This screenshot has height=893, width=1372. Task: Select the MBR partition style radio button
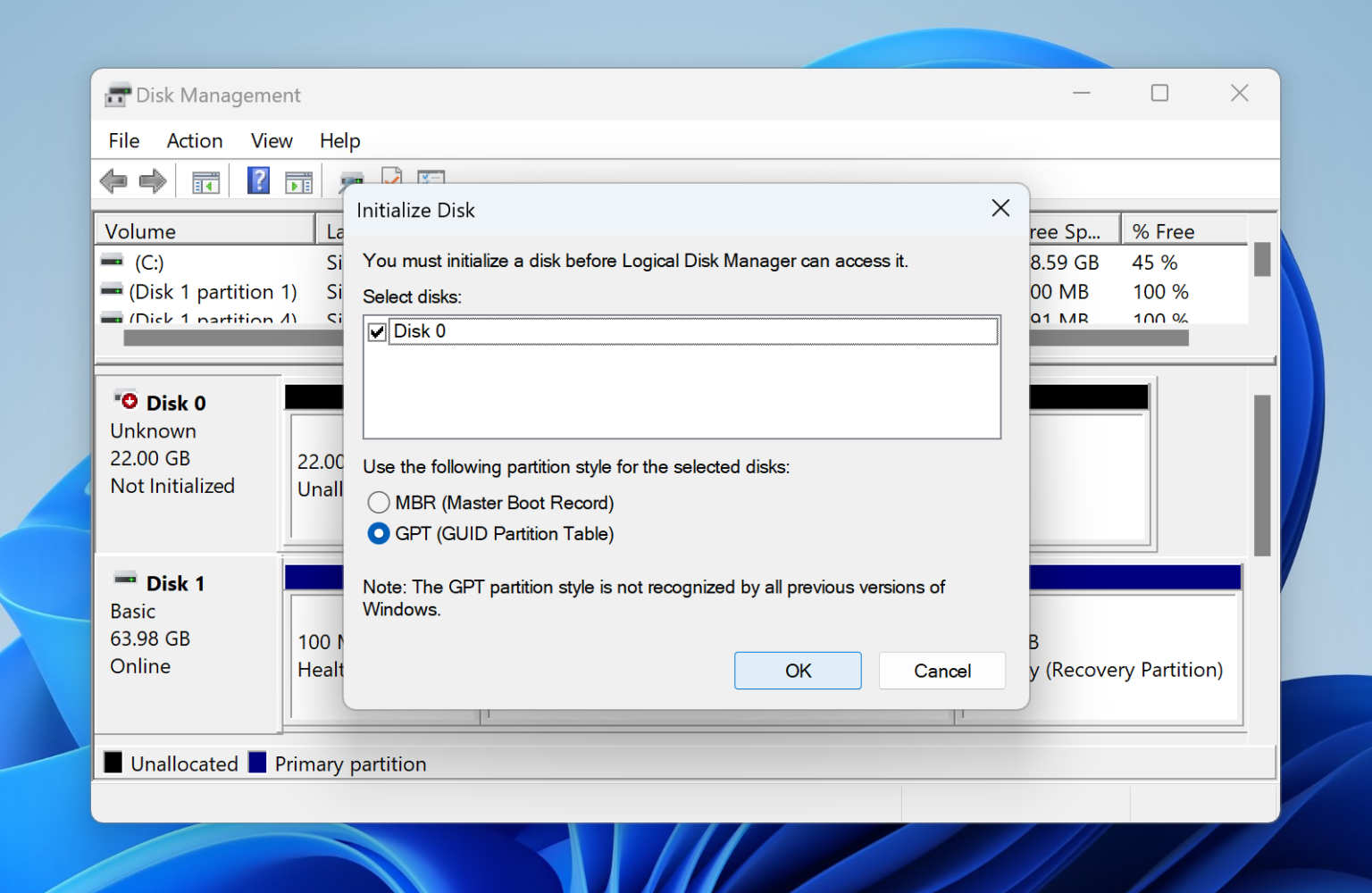coord(378,502)
